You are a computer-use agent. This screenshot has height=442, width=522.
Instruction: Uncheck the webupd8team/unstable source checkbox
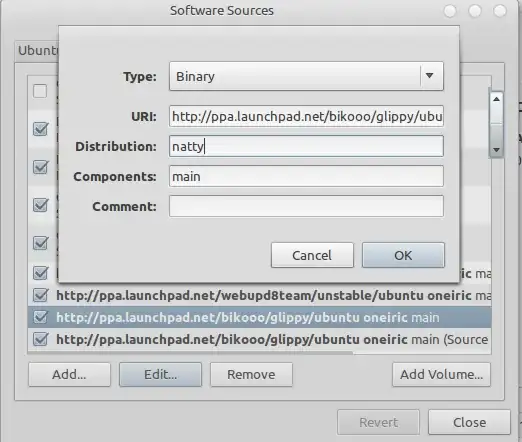(x=41, y=295)
